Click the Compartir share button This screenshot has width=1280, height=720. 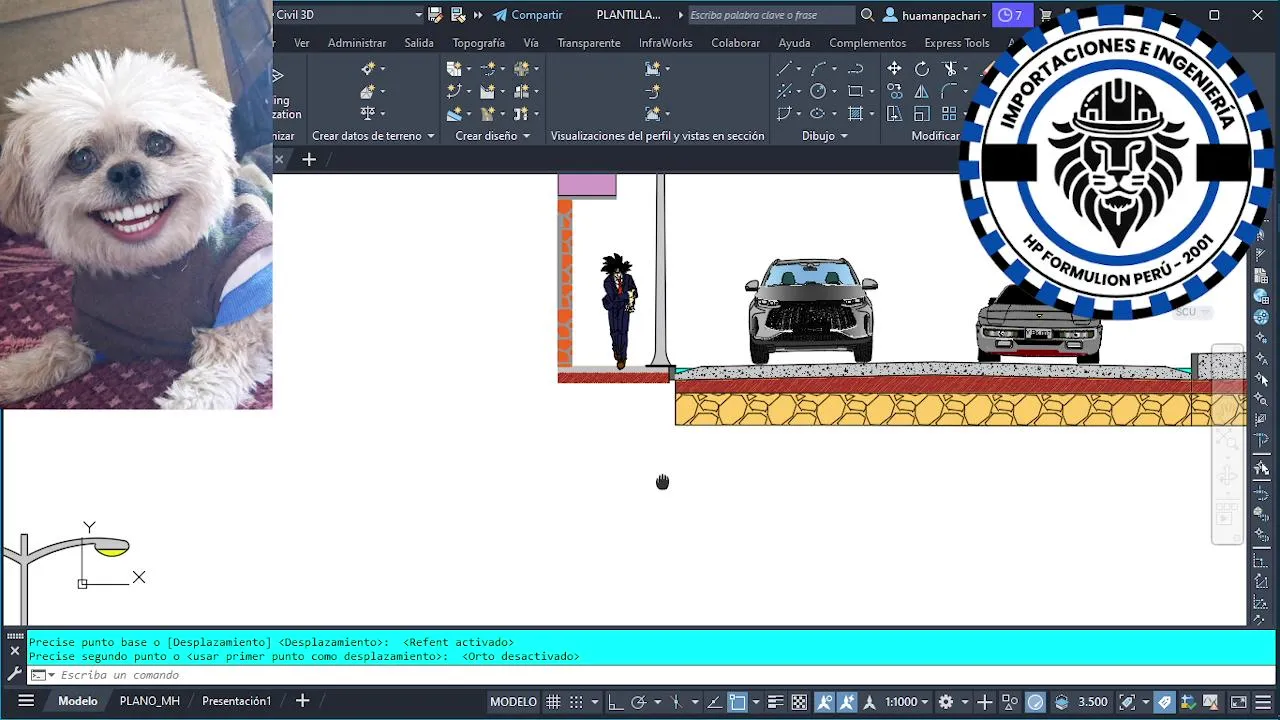(528, 15)
